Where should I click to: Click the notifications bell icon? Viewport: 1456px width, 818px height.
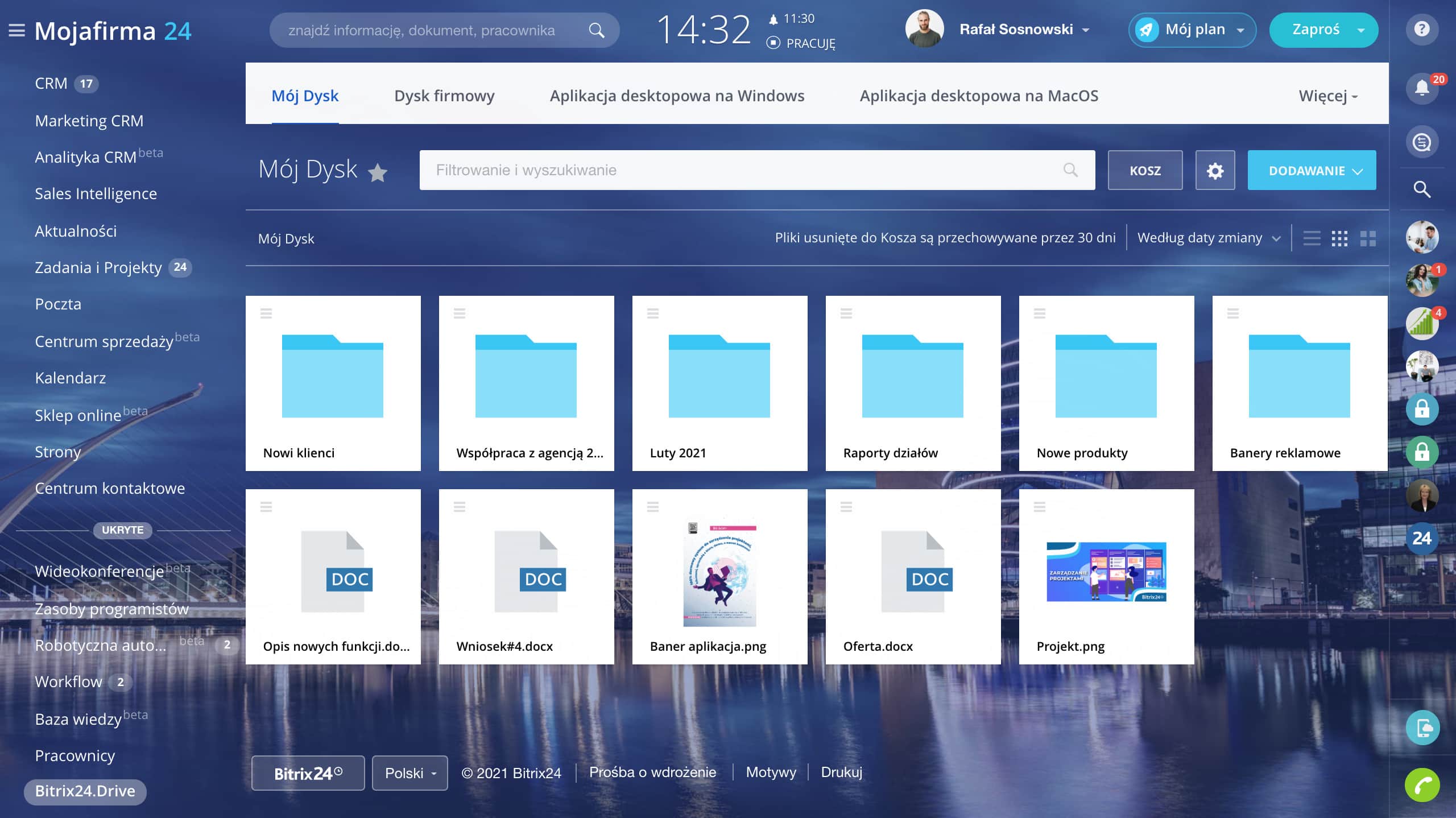pyautogui.click(x=1421, y=88)
